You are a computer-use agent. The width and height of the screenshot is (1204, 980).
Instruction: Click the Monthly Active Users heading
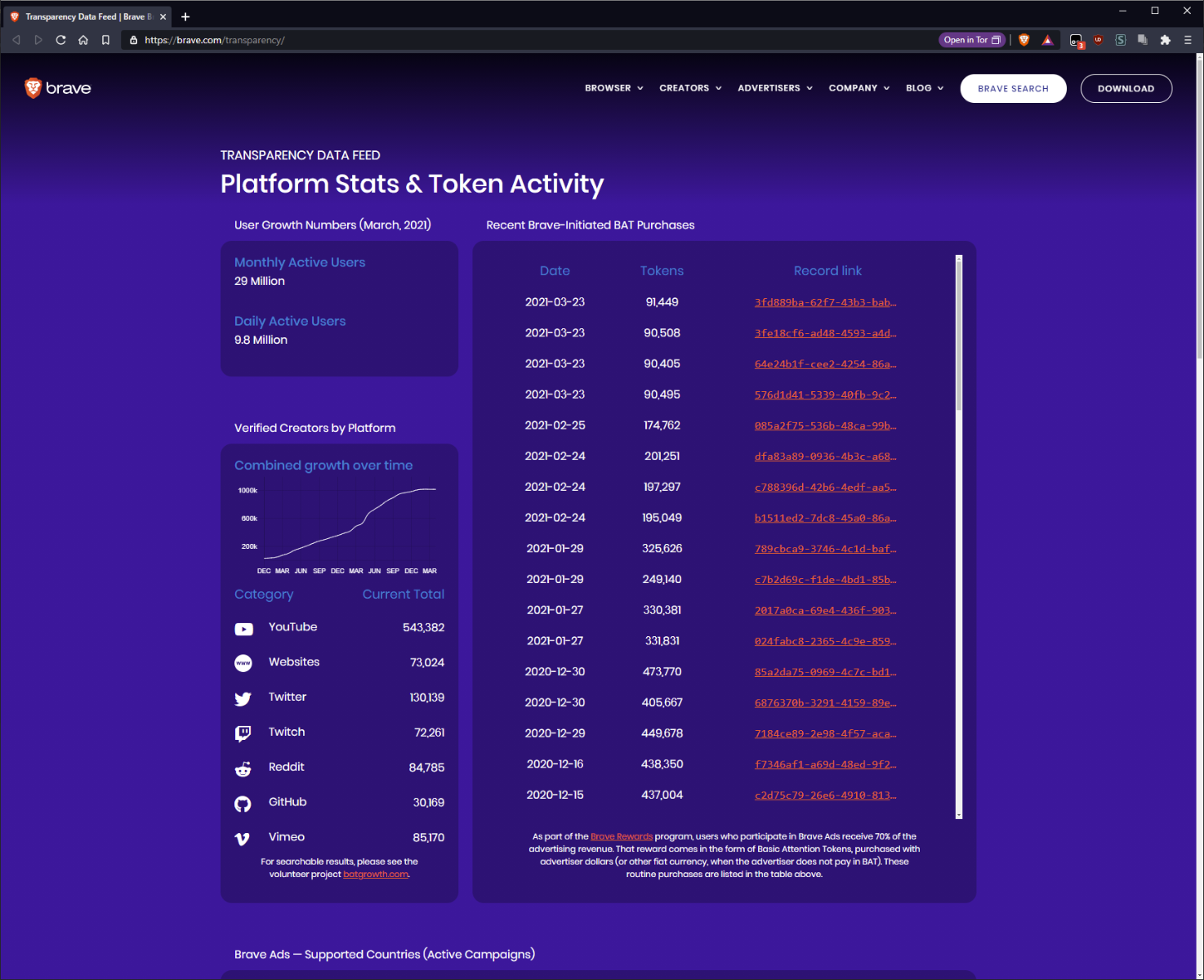[x=300, y=262]
